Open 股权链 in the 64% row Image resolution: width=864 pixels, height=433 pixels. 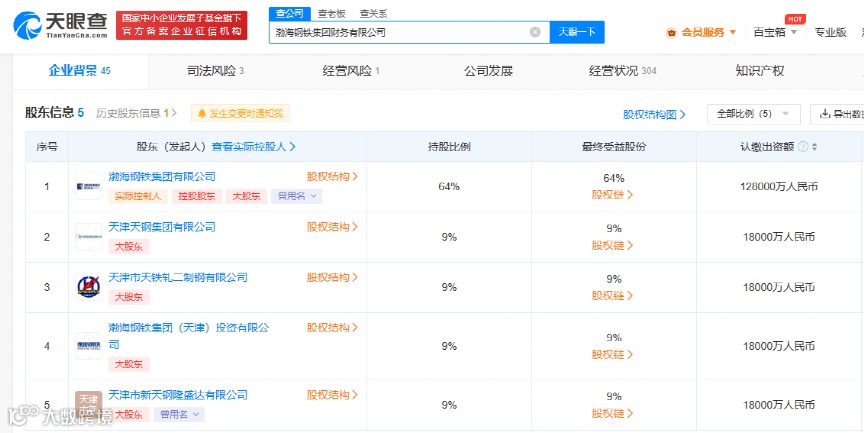(613, 195)
